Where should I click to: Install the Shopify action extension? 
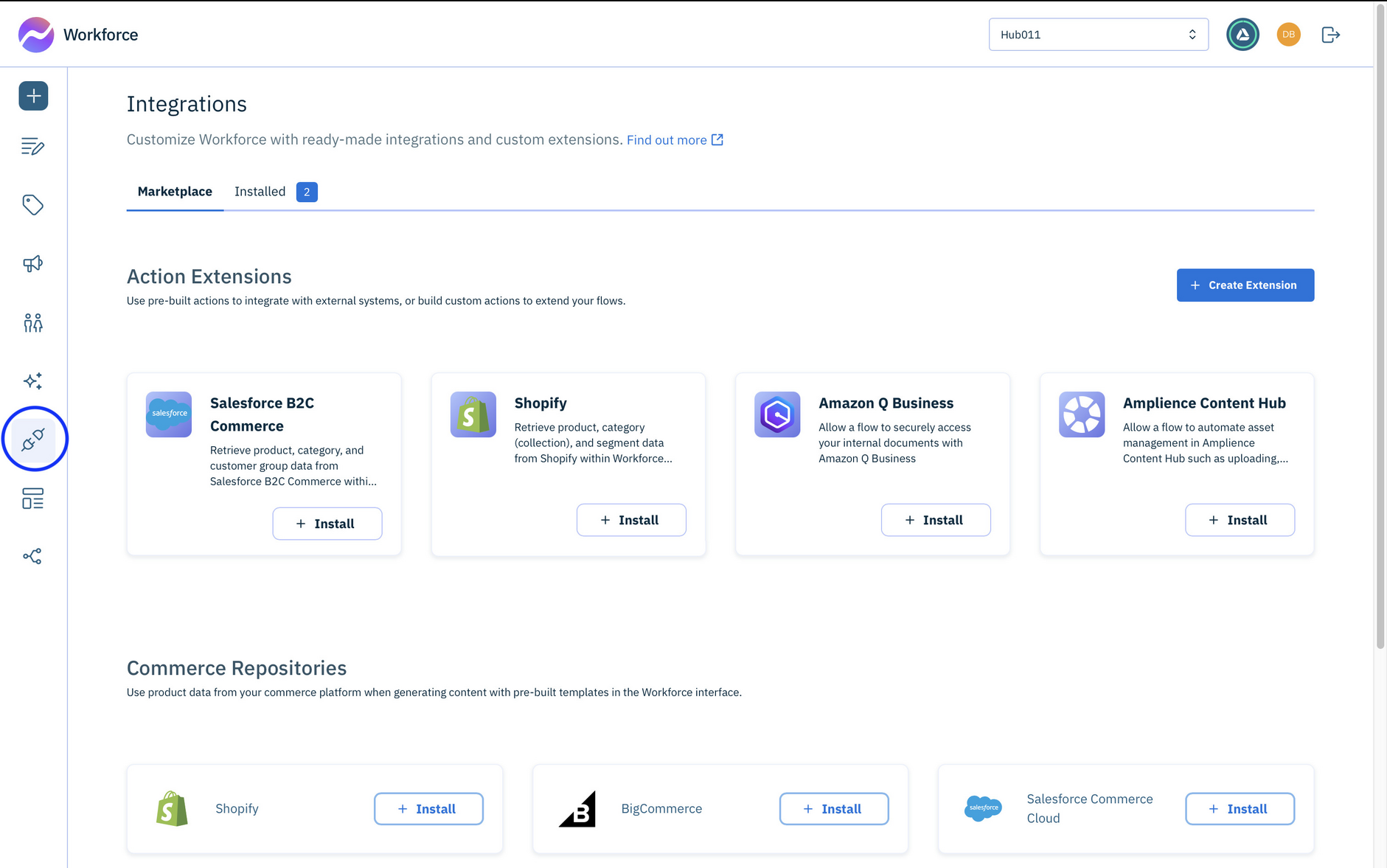[x=631, y=519]
